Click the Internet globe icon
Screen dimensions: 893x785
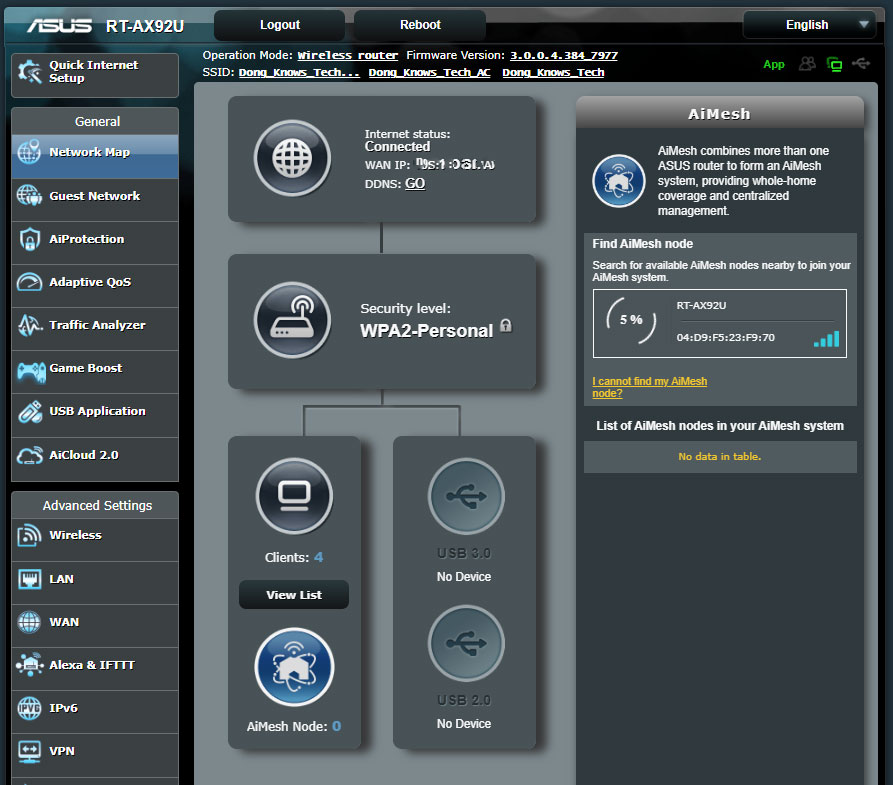(x=292, y=158)
